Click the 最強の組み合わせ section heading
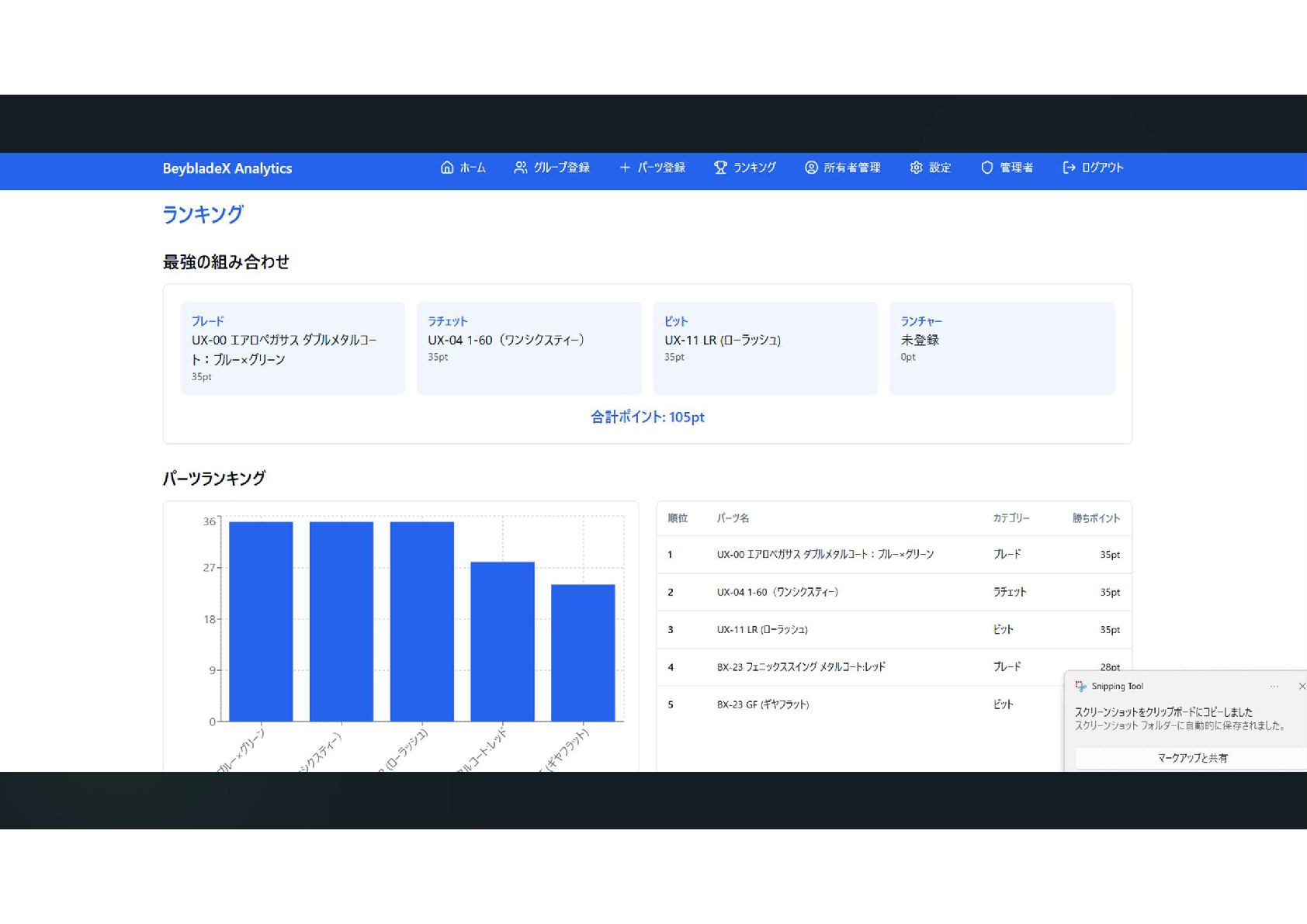Viewport: 1307px width, 924px height. click(x=226, y=262)
